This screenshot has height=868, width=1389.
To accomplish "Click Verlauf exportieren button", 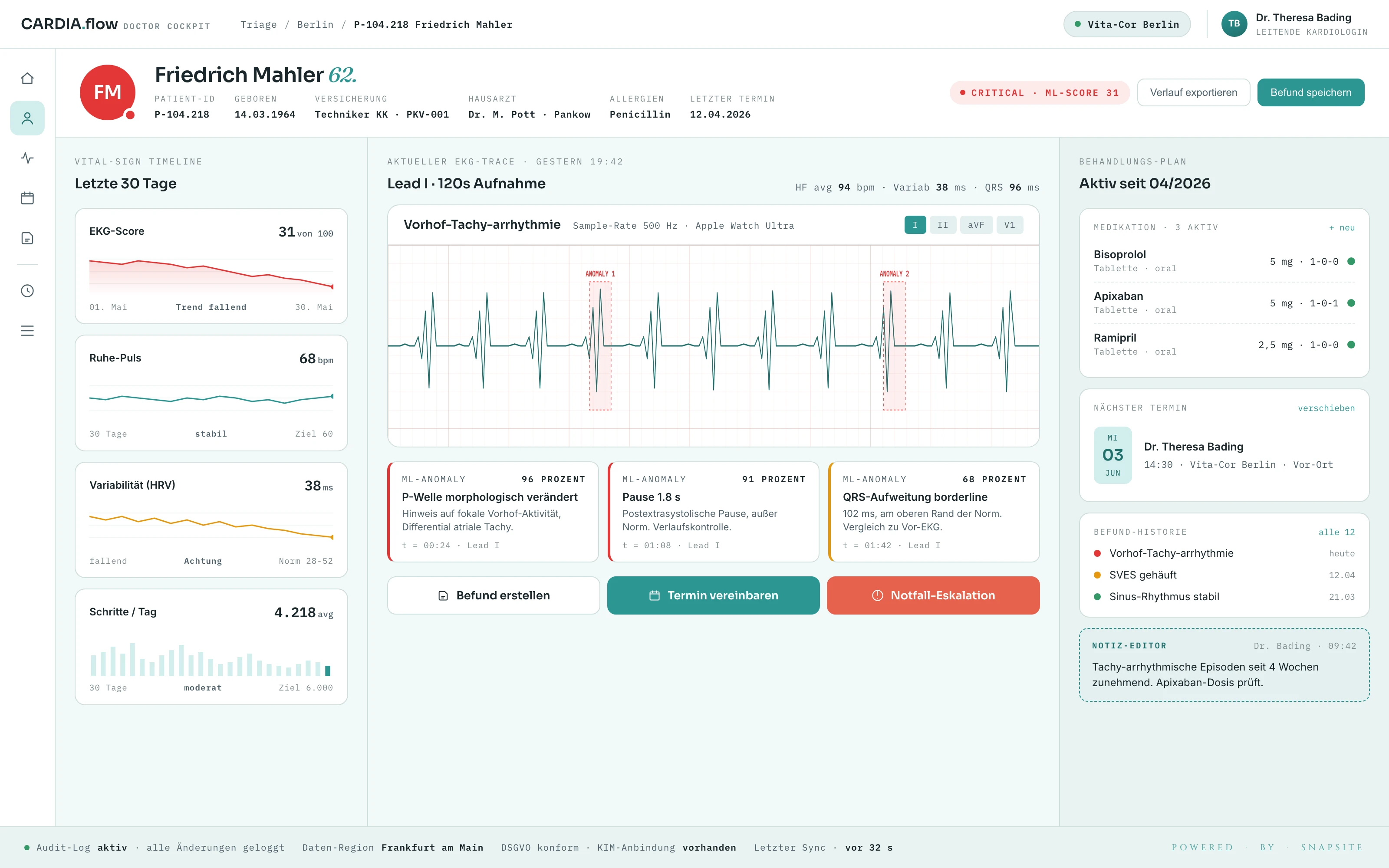I will tap(1193, 92).
